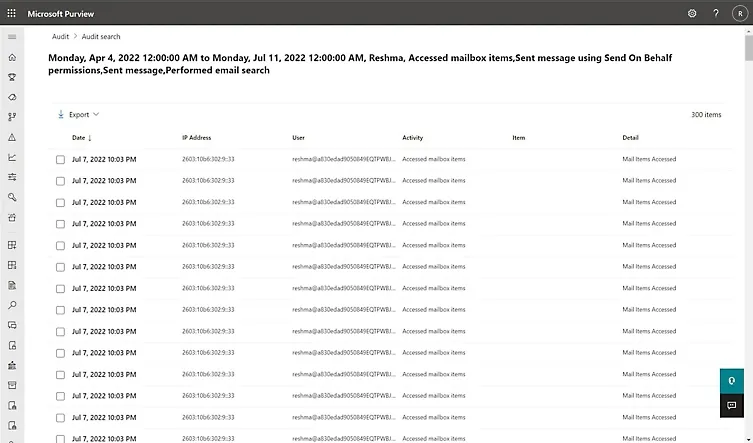The width and height of the screenshot is (753, 443).
Task: Open Compliance Manager trophy icon
Action: [12, 77]
